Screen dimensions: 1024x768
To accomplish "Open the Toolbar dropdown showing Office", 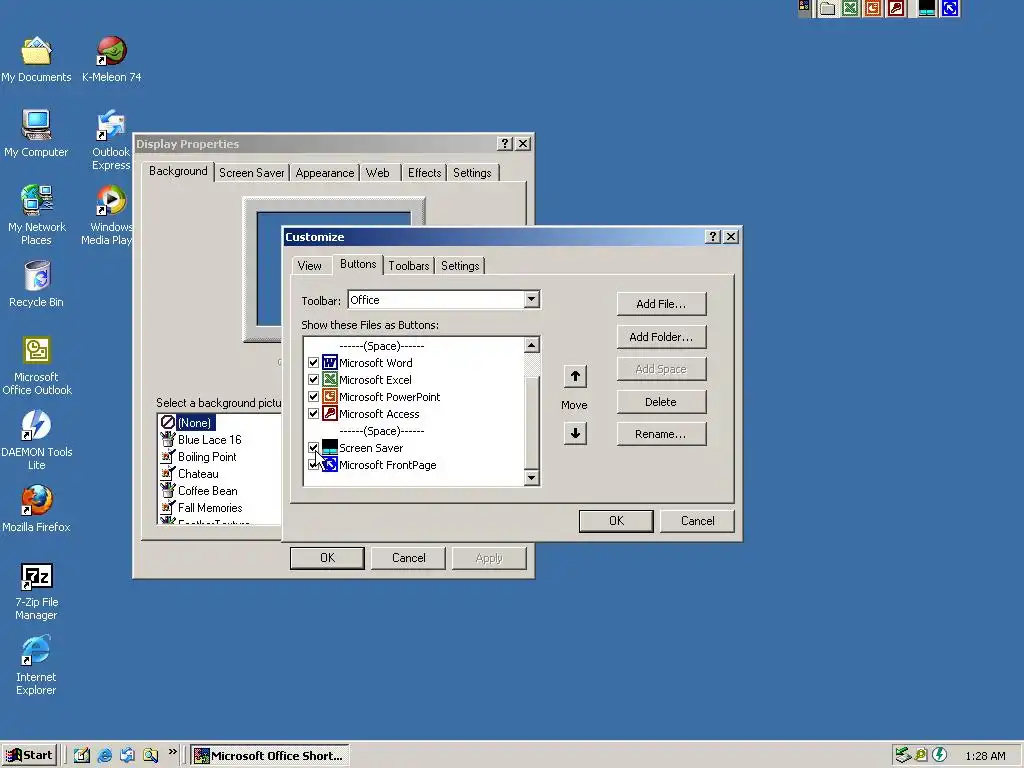I will coord(532,300).
